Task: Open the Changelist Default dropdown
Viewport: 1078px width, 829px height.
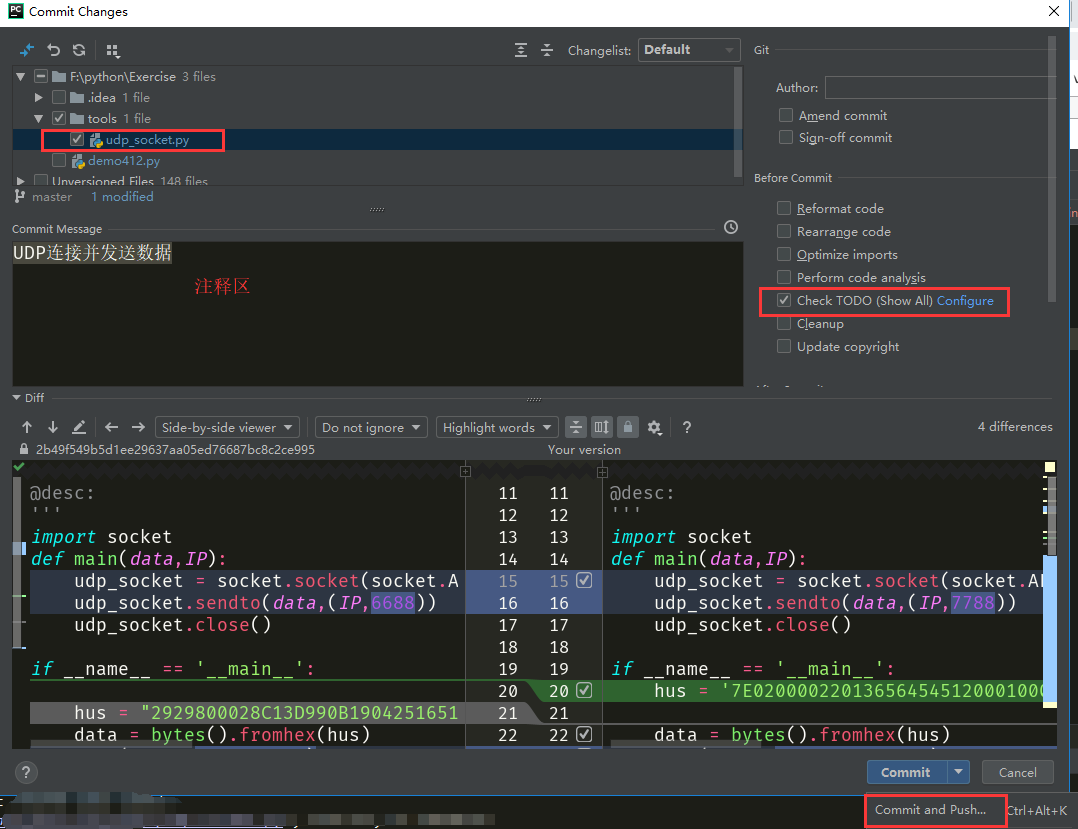Action: (689, 49)
